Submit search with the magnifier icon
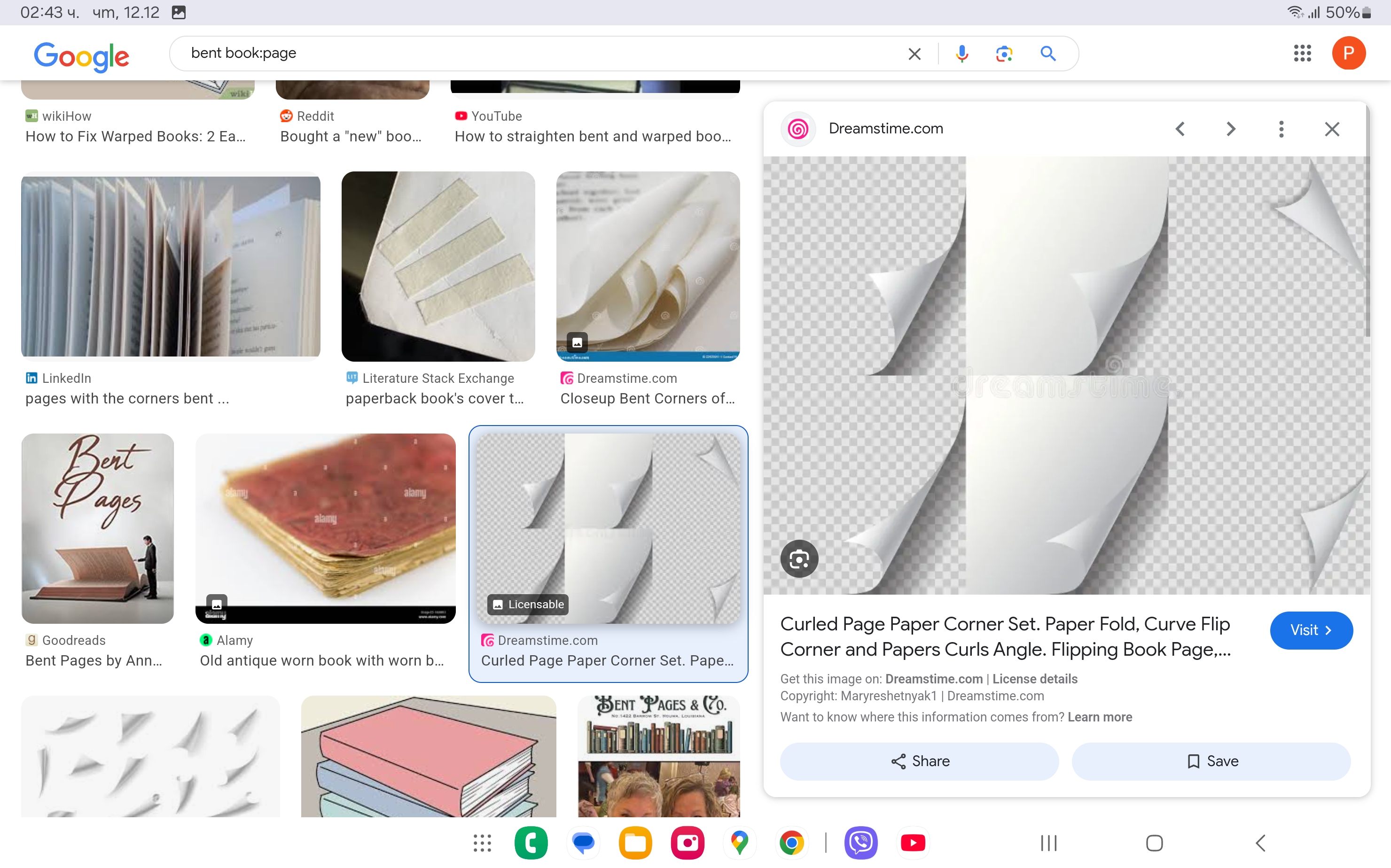Image resolution: width=1391 pixels, height=868 pixels. click(x=1048, y=54)
